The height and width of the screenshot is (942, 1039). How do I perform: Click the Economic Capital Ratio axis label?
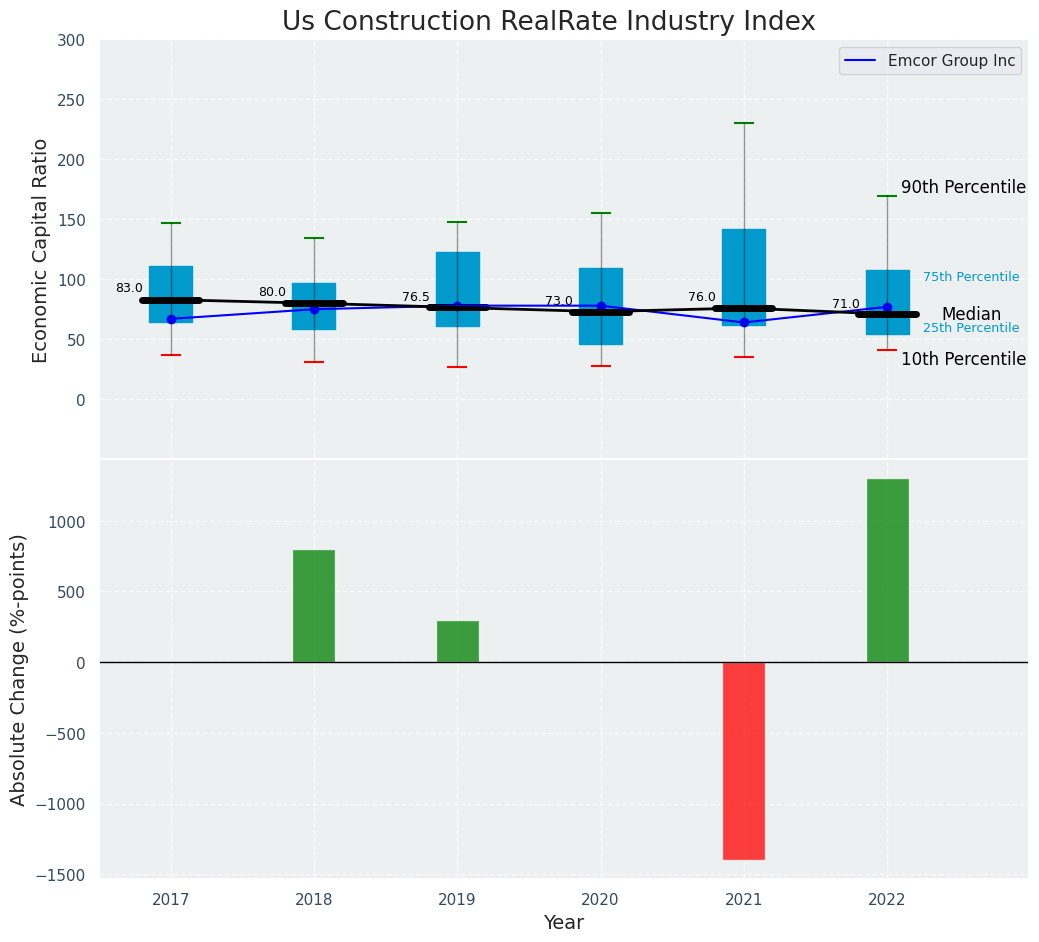click(x=40, y=250)
